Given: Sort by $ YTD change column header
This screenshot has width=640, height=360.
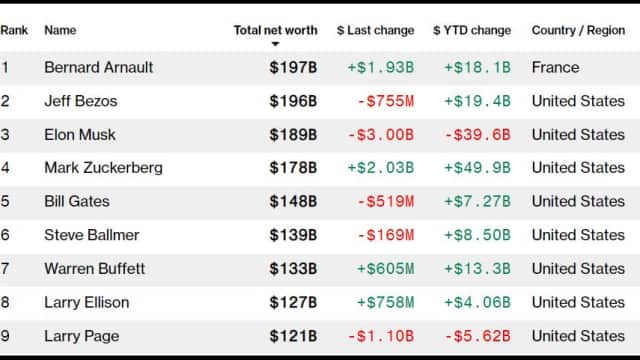Looking at the screenshot, I should point(472,30).
